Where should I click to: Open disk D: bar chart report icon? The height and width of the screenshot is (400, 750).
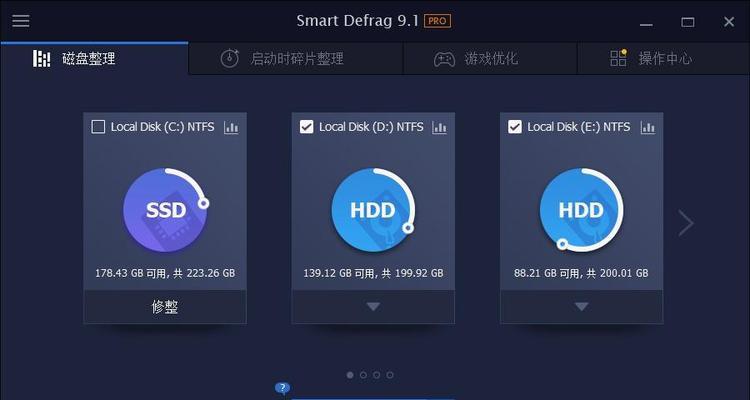click(x=439, y=127)
